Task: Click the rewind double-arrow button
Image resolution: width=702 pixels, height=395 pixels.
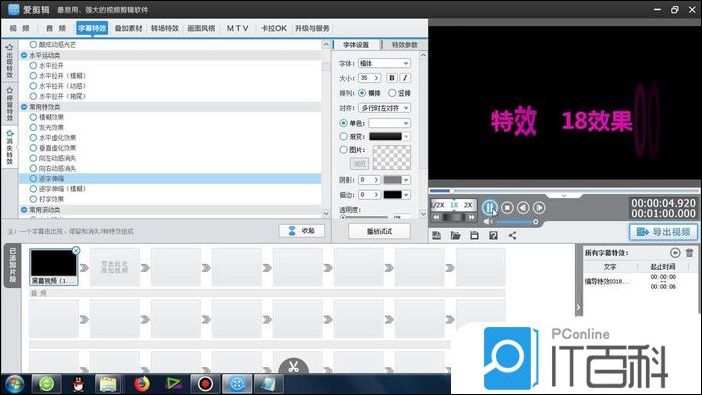Action: (437, 217)
